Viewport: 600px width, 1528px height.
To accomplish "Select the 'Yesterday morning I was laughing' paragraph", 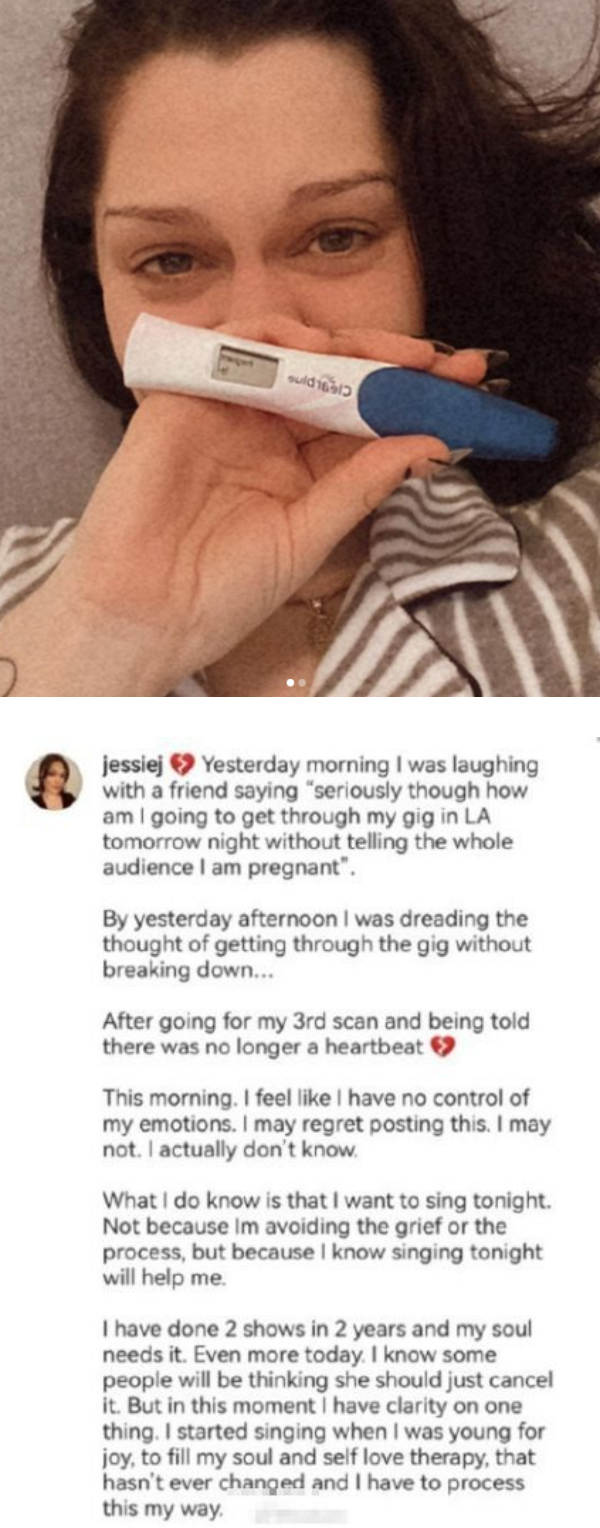I will [x=320, y=817].
